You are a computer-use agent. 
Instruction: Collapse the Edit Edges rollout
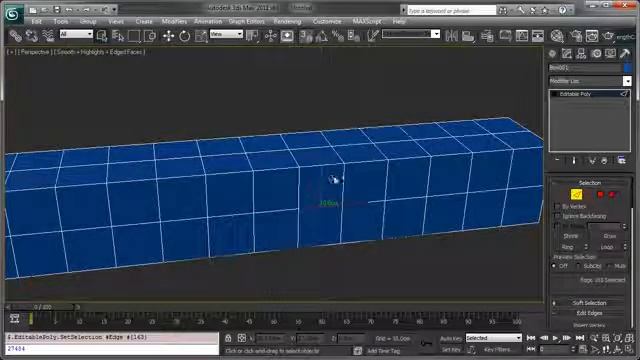[x=590, y=313]
